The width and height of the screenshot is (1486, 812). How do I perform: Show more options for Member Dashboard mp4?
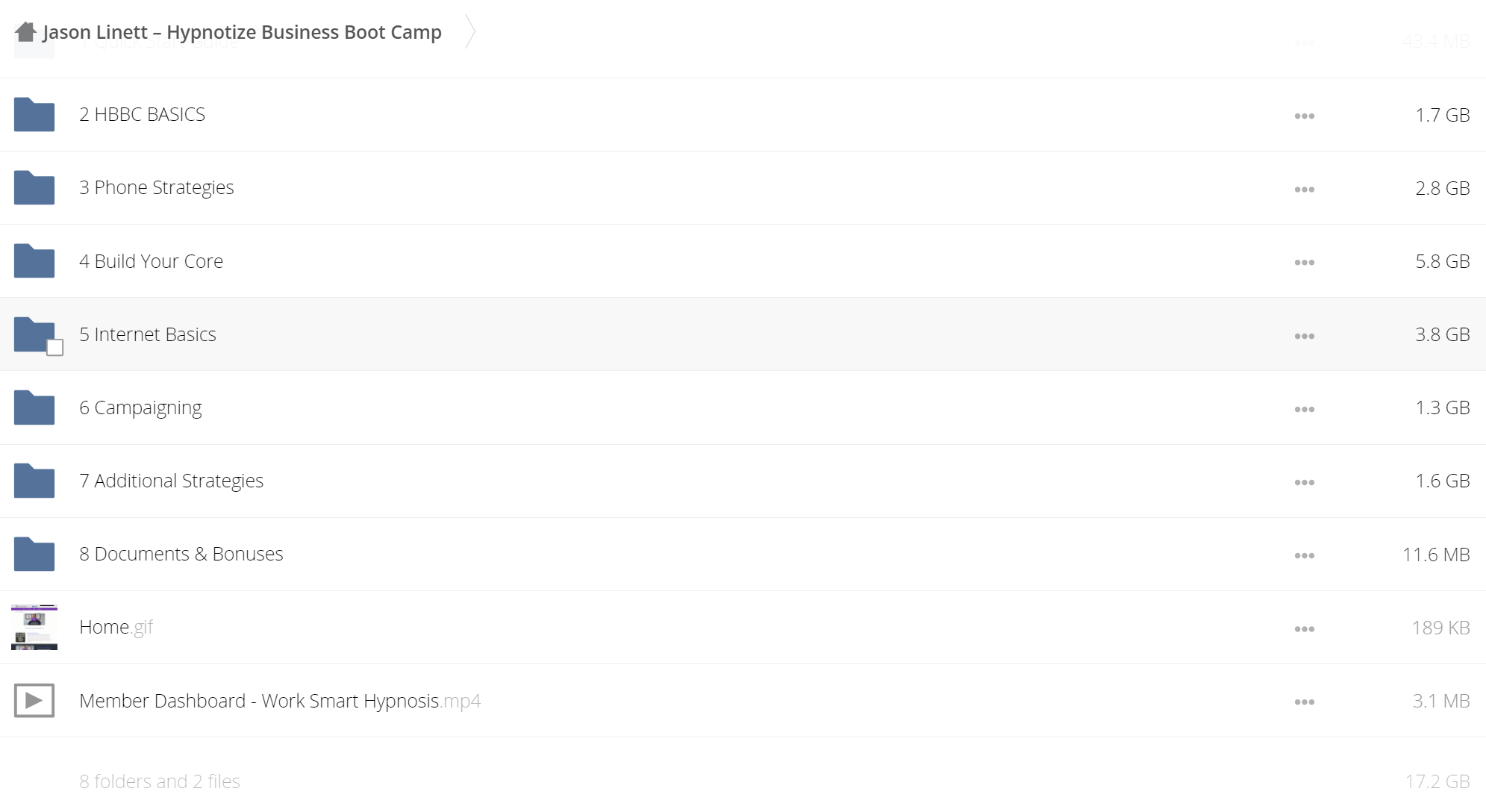pos(1305,702)
